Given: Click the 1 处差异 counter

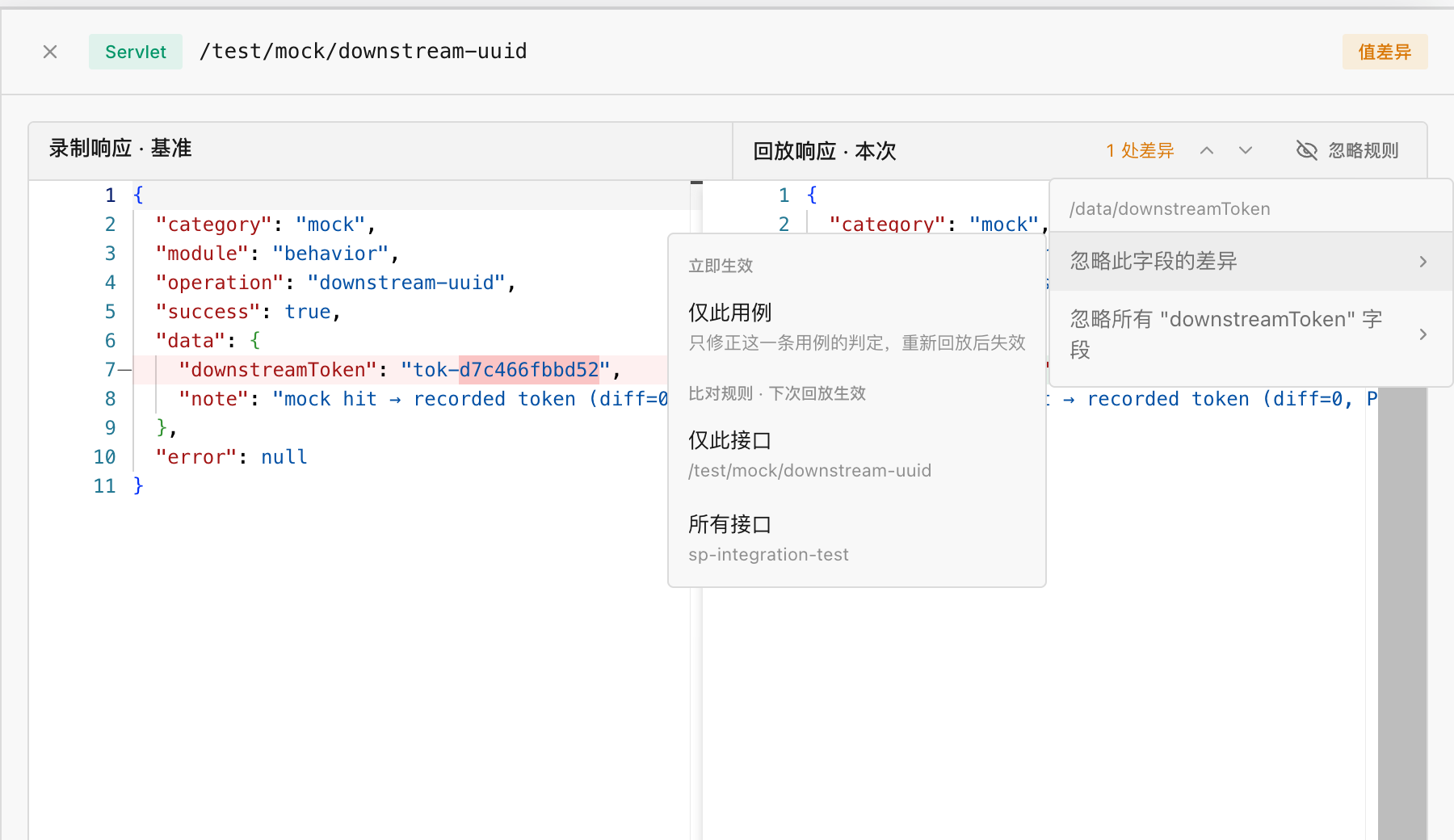Looking at the screenshot, I should tap(1140, 151).
